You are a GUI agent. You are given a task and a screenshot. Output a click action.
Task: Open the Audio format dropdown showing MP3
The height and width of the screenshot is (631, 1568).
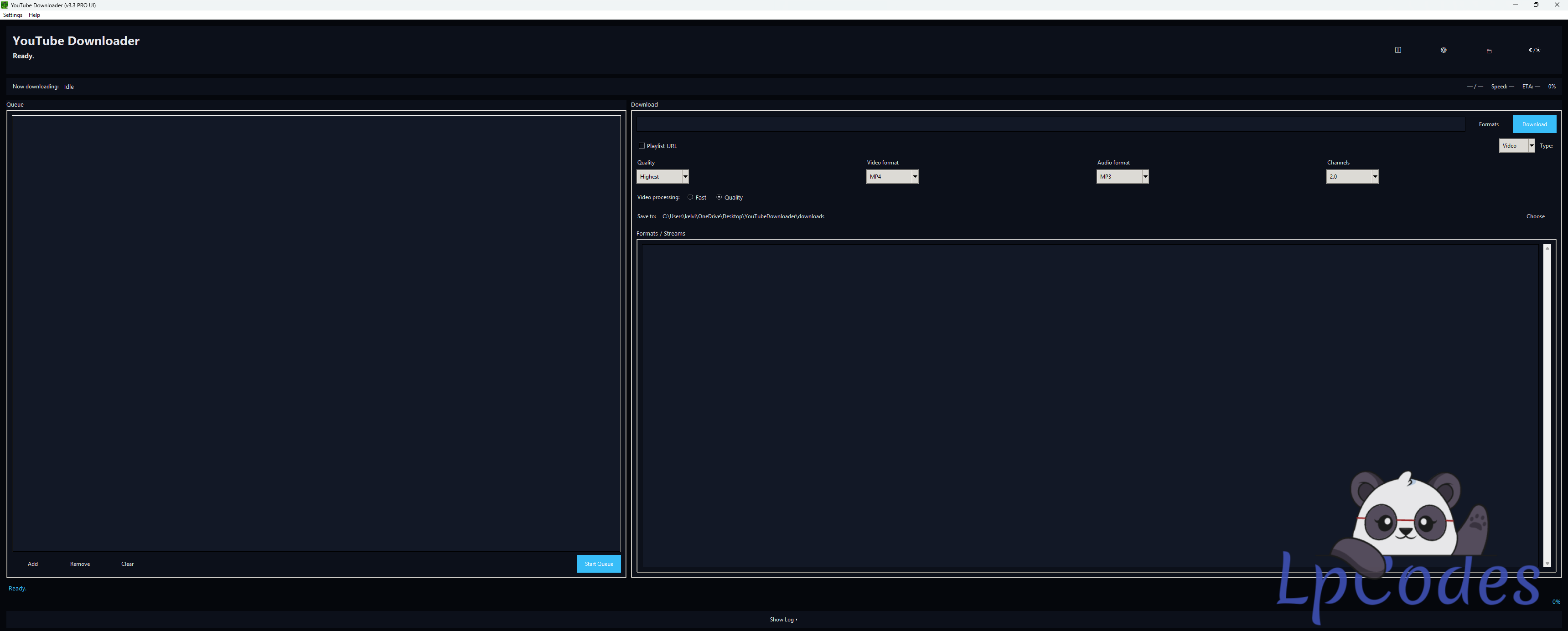(1123, 176)
